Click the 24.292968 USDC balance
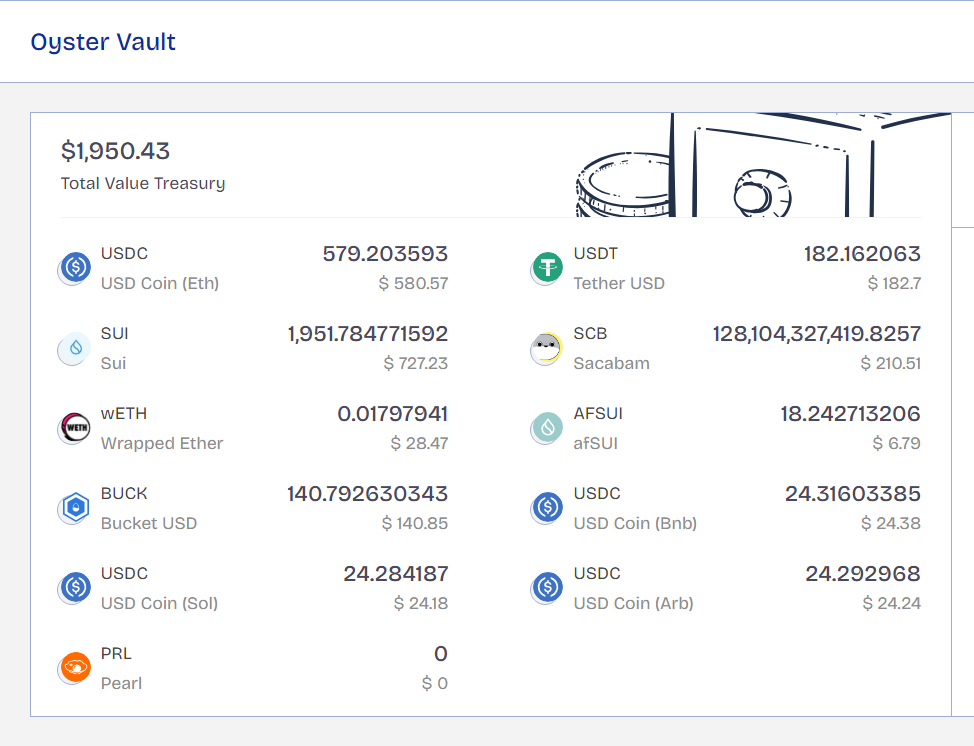Image resolution: width=974 pixels, height=746 pixels. pos(863,574)
